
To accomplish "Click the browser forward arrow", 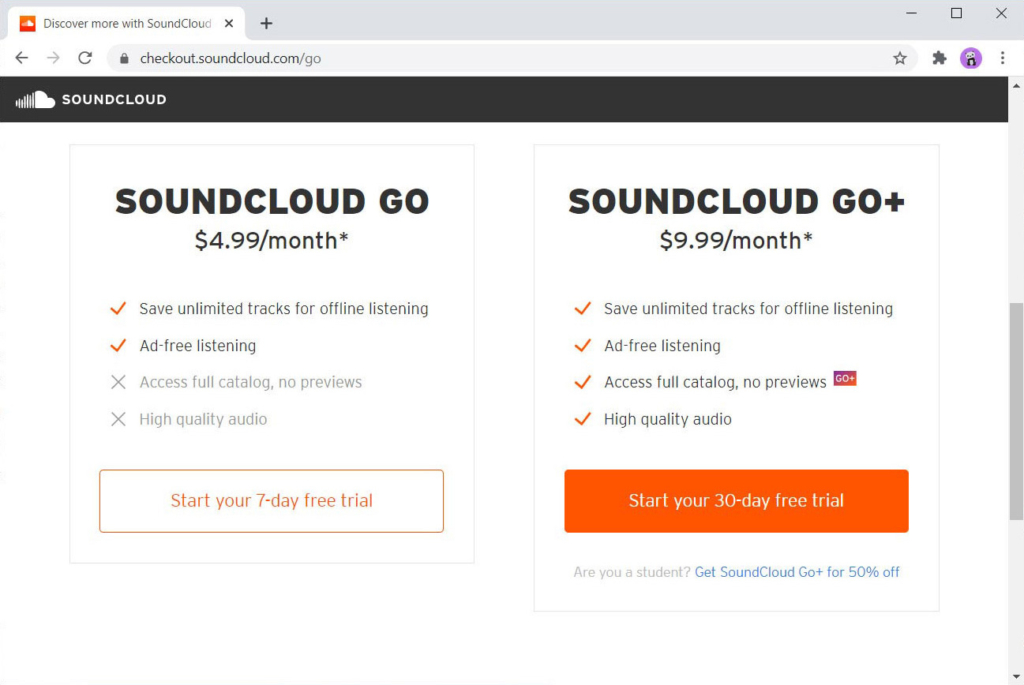I will 54,58.
